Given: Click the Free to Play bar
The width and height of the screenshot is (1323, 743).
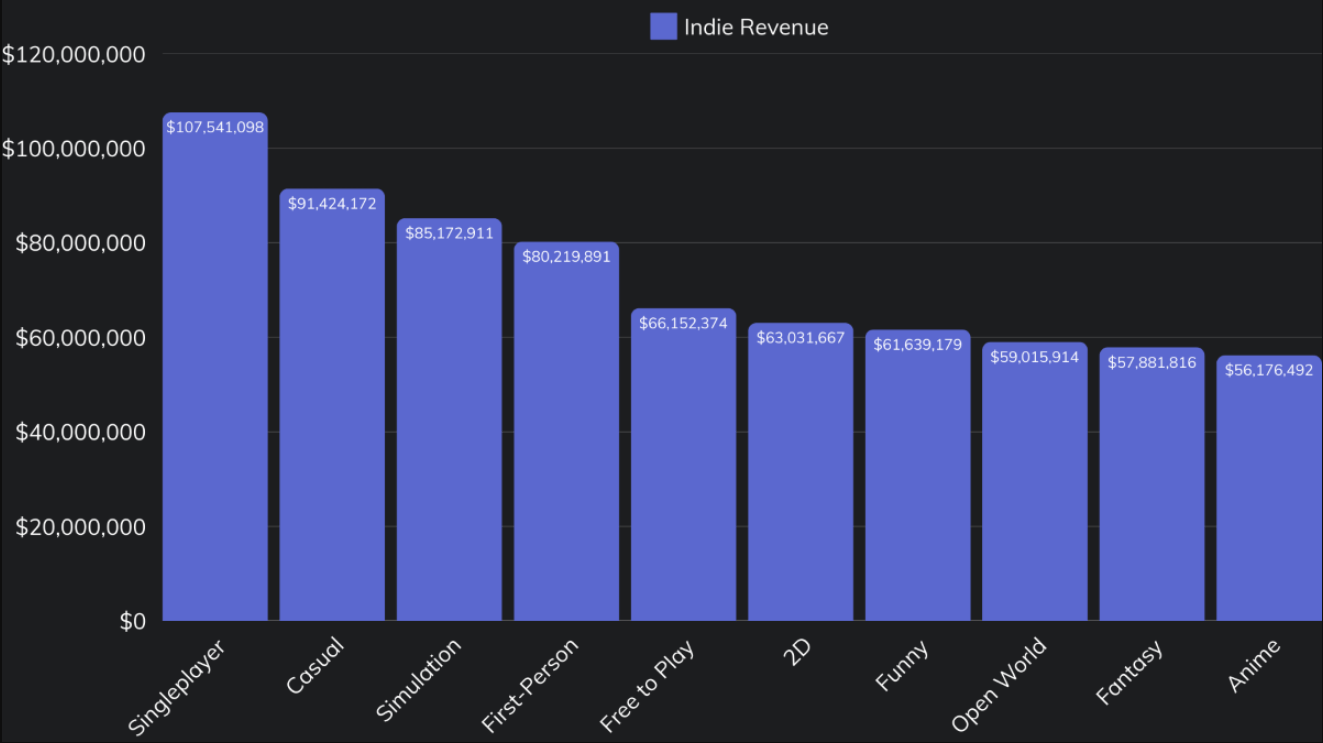Looking at the screenshot, I should pos(683,465).
